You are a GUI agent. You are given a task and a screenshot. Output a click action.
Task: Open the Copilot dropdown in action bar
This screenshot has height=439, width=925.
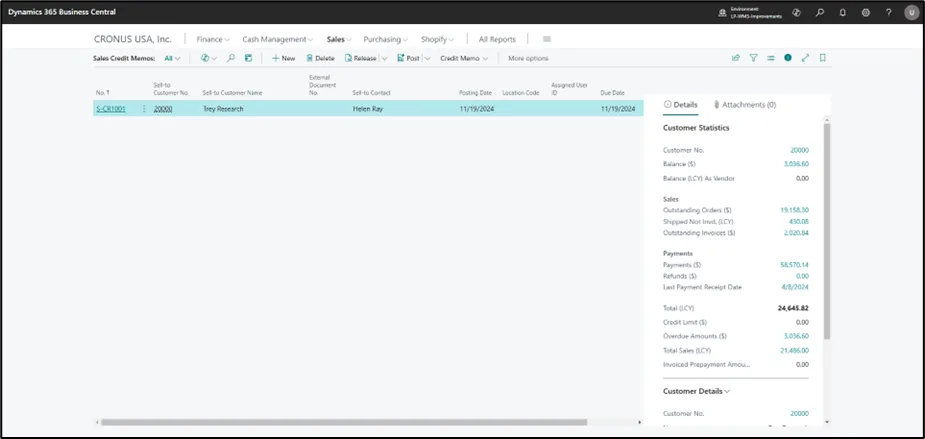[209, 58]
